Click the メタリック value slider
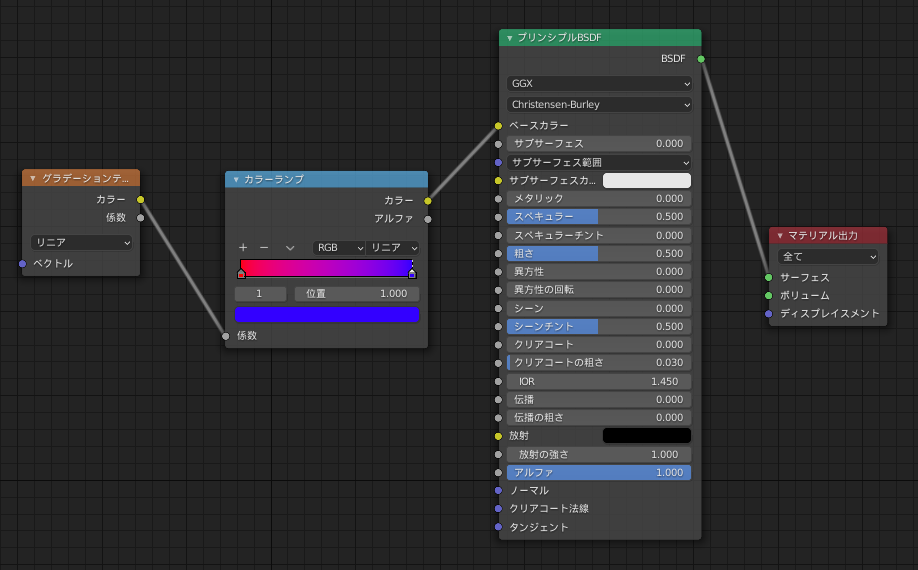This screenshot has width=918, height=570. [599, 198]
